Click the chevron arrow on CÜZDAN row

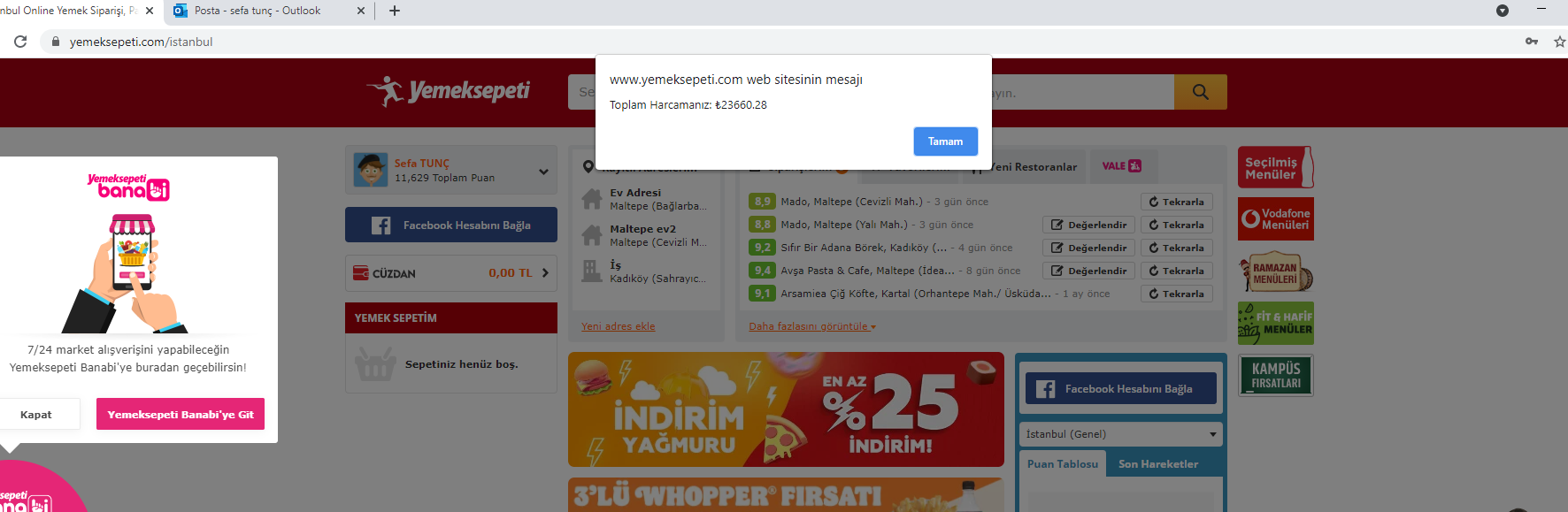click(545, 273)
